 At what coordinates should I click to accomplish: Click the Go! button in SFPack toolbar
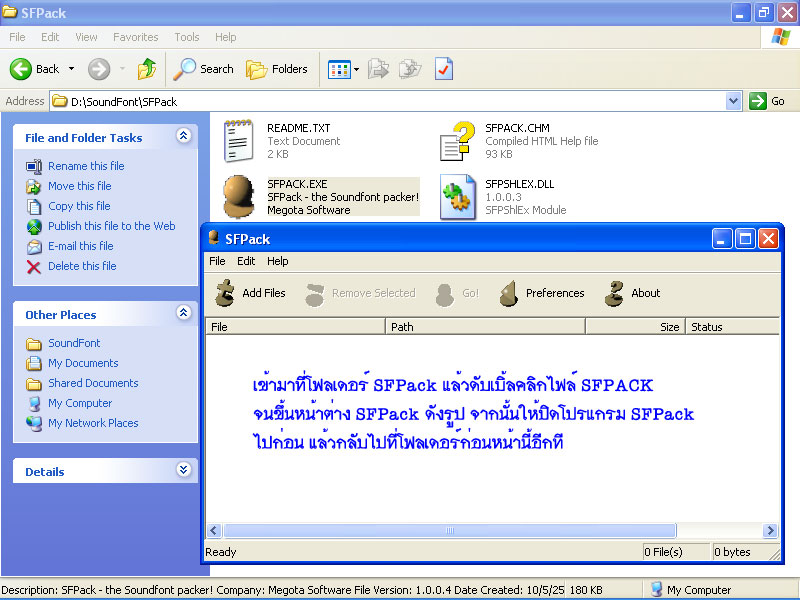(457, 293)
